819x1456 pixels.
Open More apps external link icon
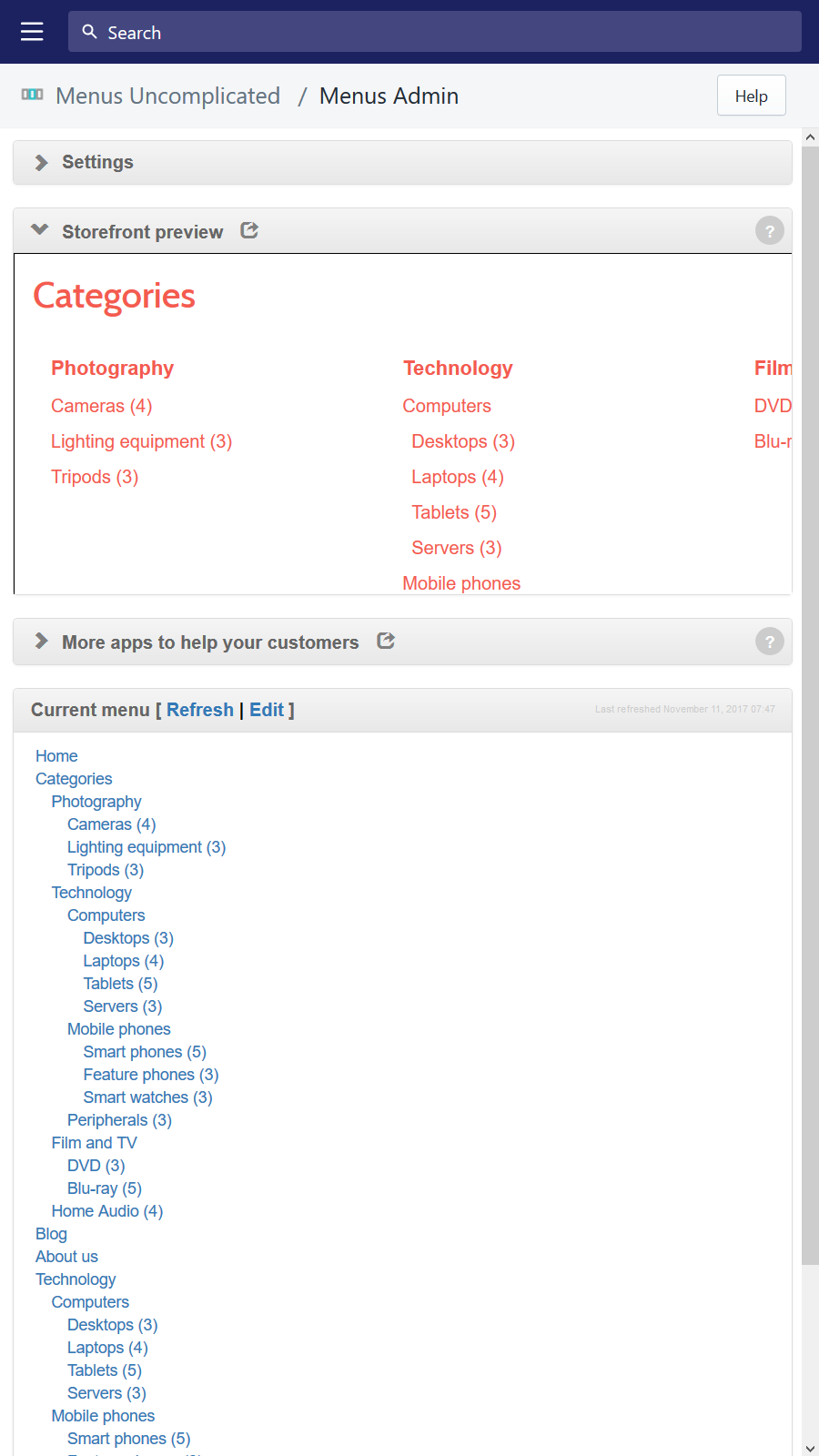tap(386, 641)
